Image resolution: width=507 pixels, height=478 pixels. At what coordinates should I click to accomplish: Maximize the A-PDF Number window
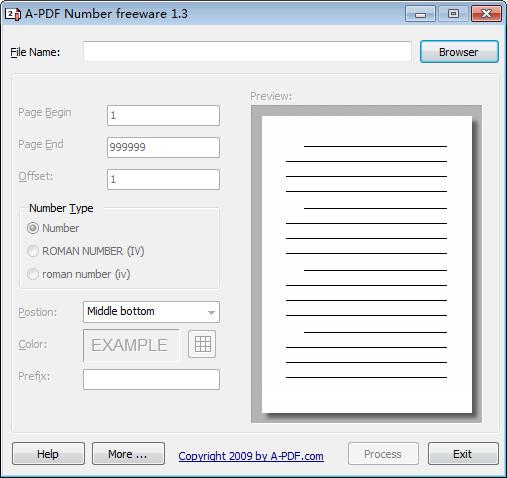coord(453,14)
